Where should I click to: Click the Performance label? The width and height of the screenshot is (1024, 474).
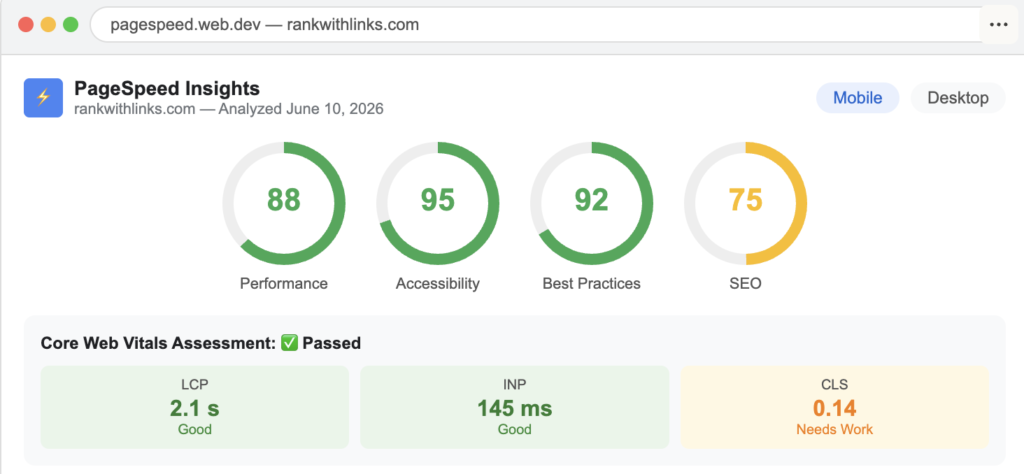pos(284,283)
